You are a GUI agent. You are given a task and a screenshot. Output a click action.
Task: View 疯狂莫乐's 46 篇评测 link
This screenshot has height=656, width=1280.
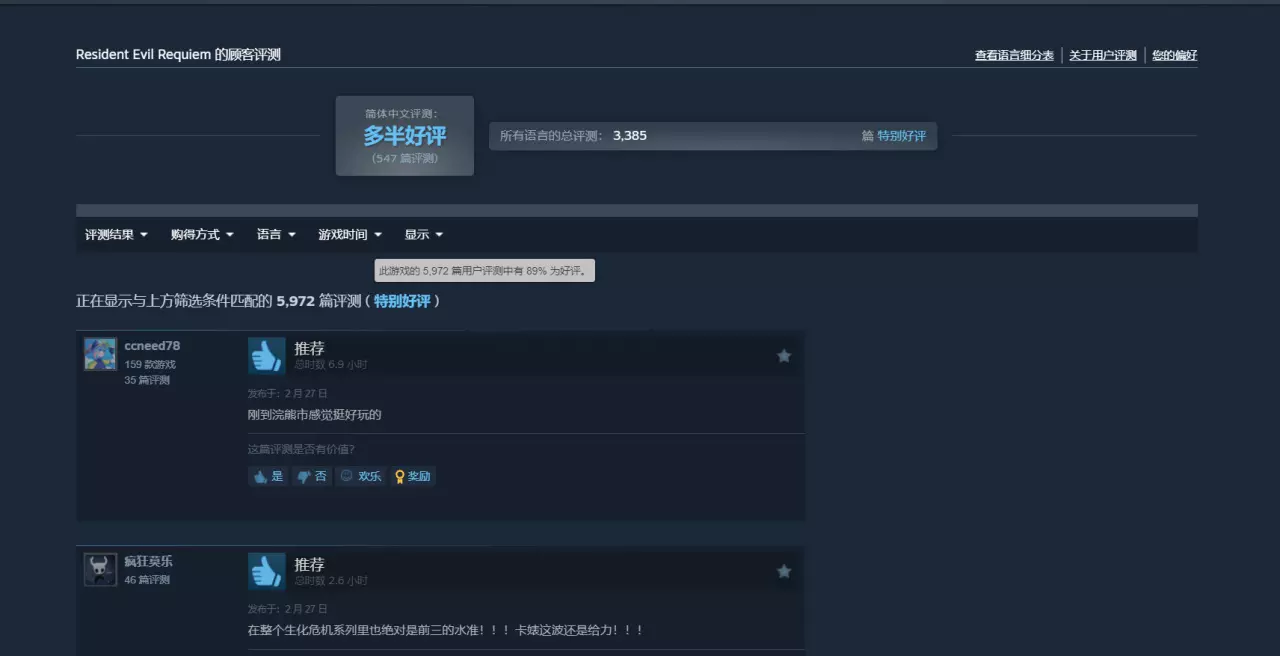pyautogui.click(x=147, y=580)
